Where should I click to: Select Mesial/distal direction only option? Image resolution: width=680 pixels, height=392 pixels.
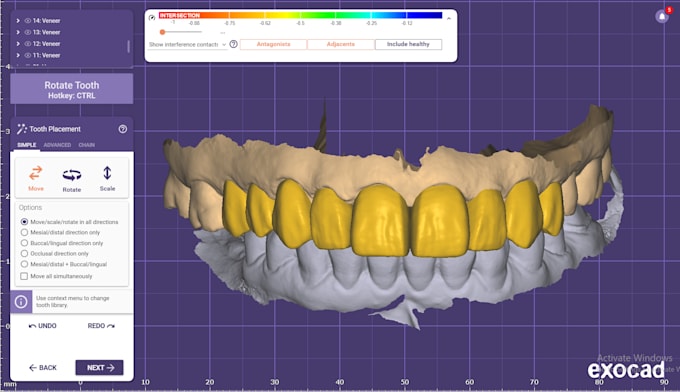(24, 232)
